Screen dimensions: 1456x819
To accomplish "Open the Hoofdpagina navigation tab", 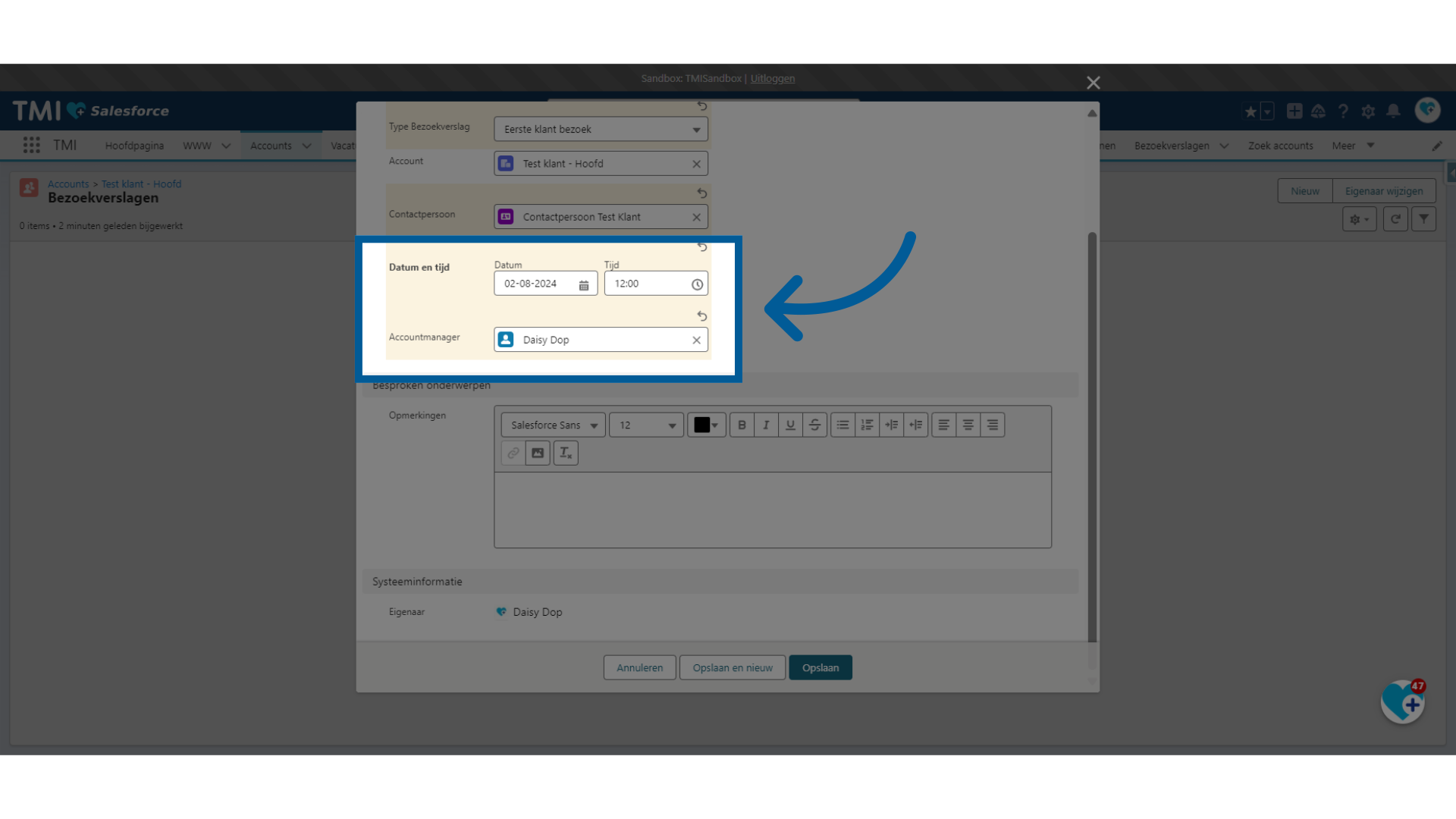I will (x=134, y=146).
